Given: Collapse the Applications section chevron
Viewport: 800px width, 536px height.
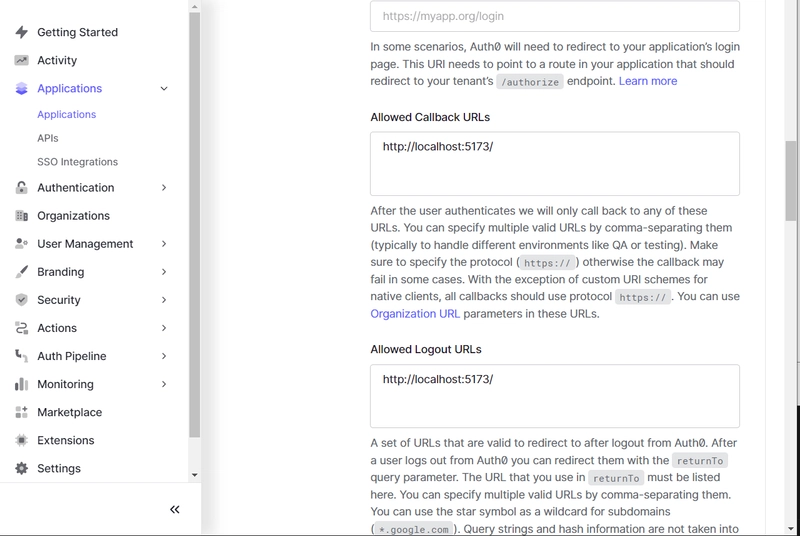Looking at the screenshot, I should click(x=164, y=88).
